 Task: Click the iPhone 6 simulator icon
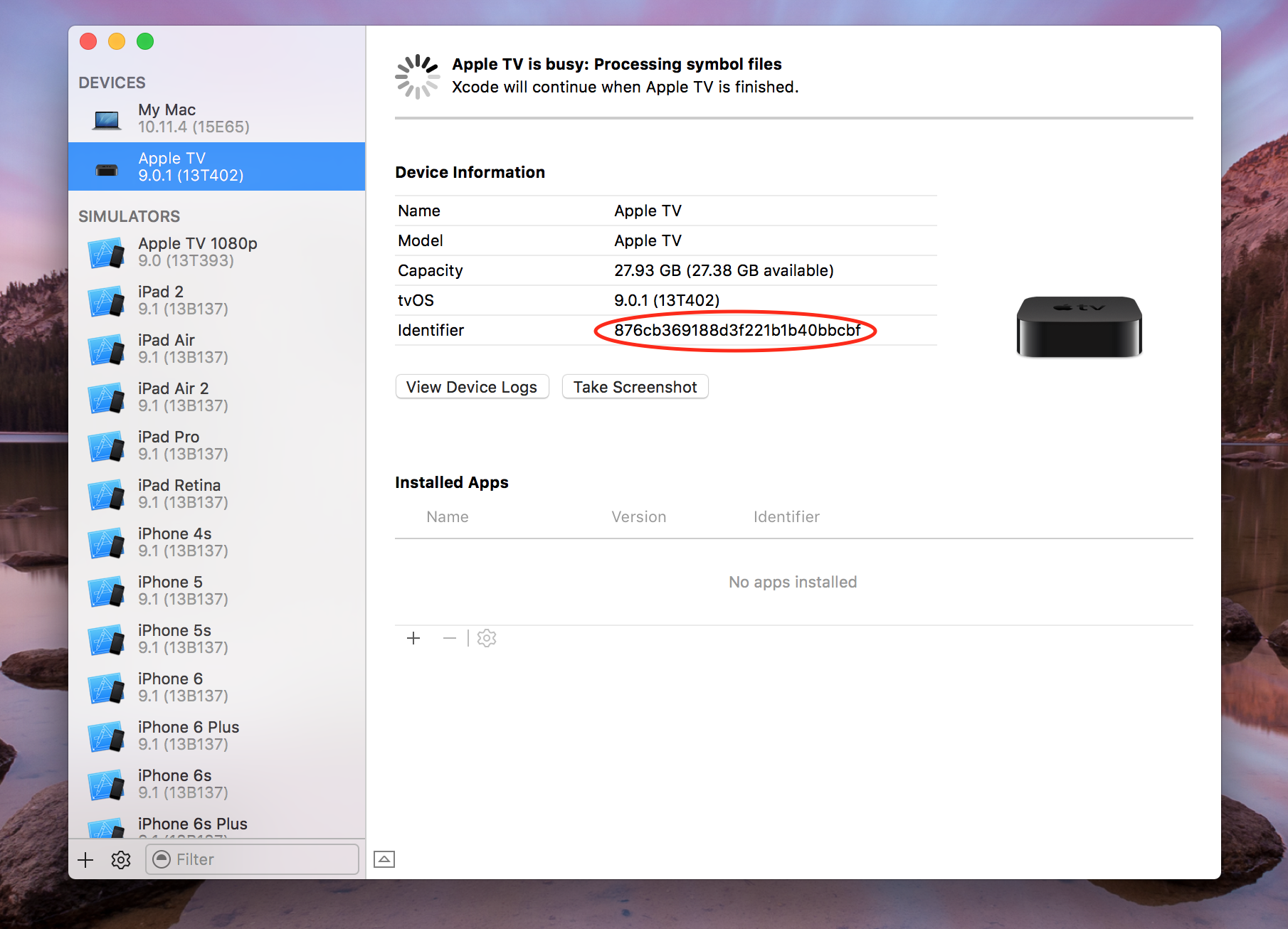coord(107,688)
